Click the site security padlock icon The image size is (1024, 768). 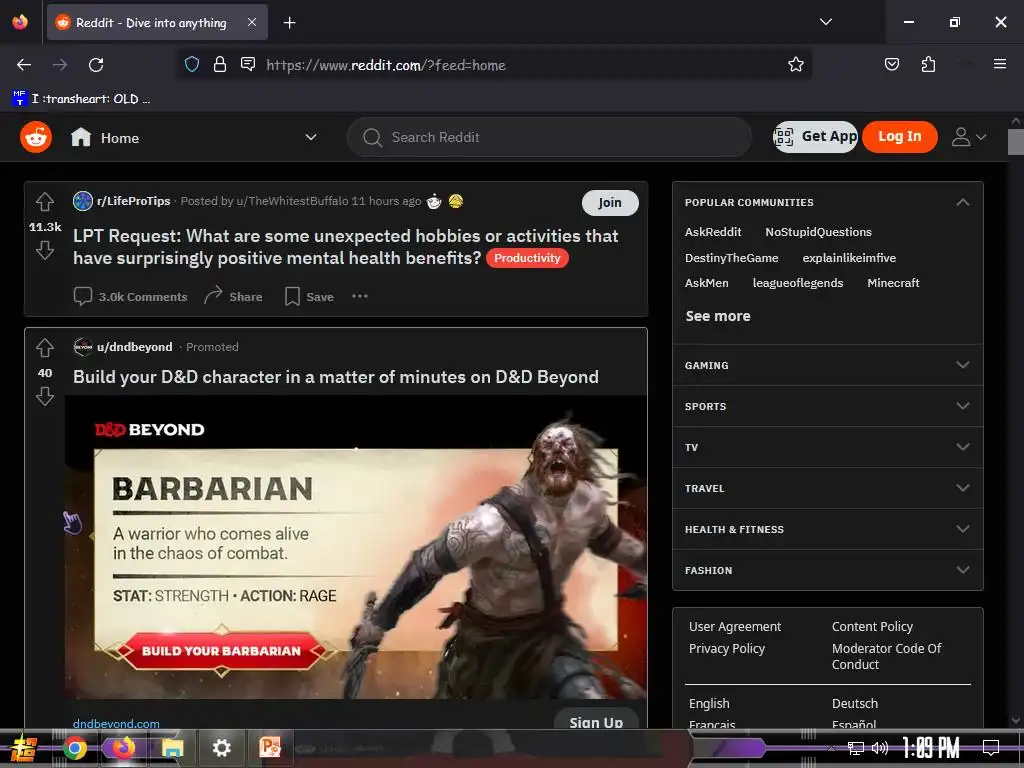tap(220, 65)
